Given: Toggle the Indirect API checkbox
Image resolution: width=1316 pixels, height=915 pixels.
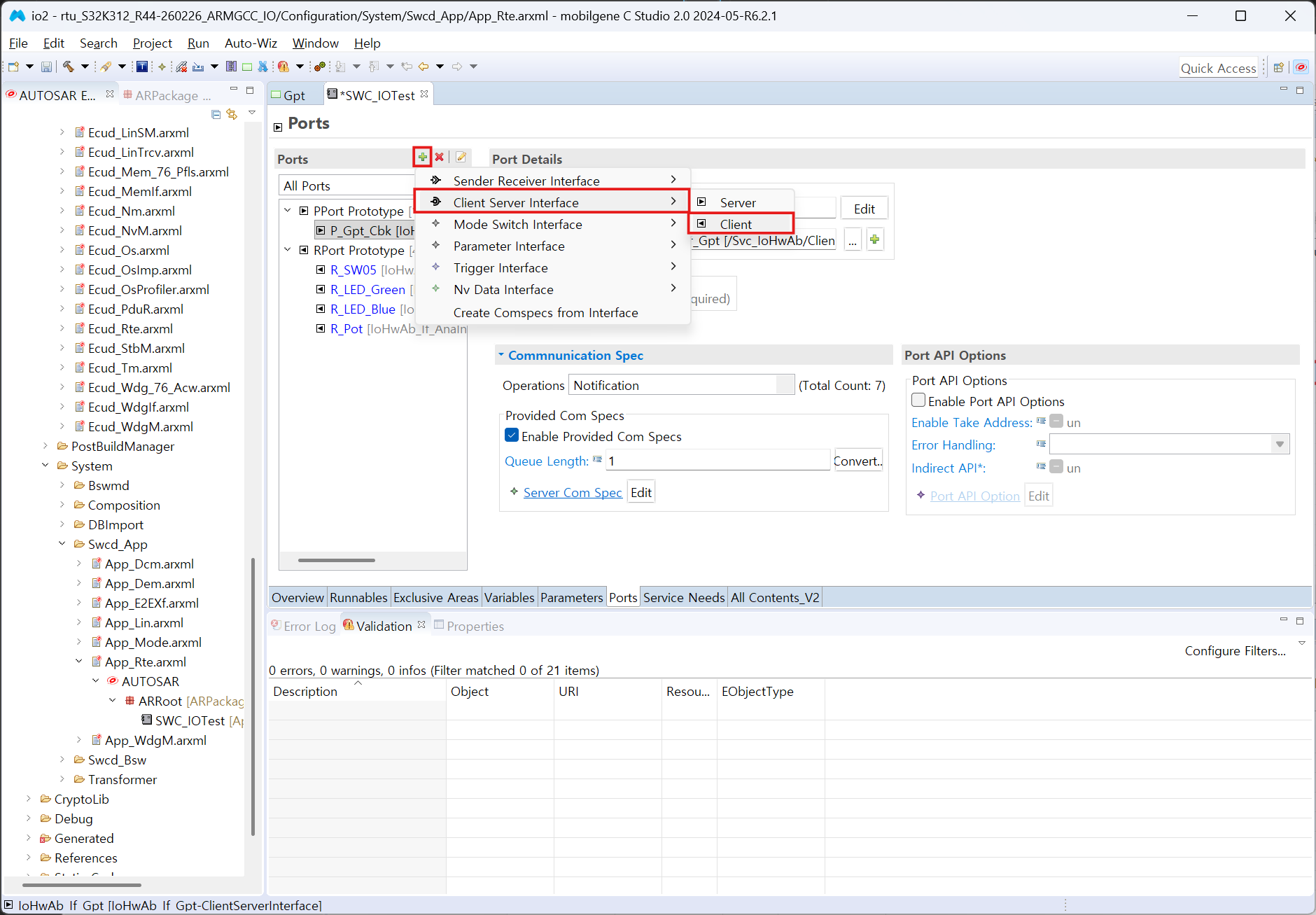Looking at the screenshot, I should tap(1056, 468).
